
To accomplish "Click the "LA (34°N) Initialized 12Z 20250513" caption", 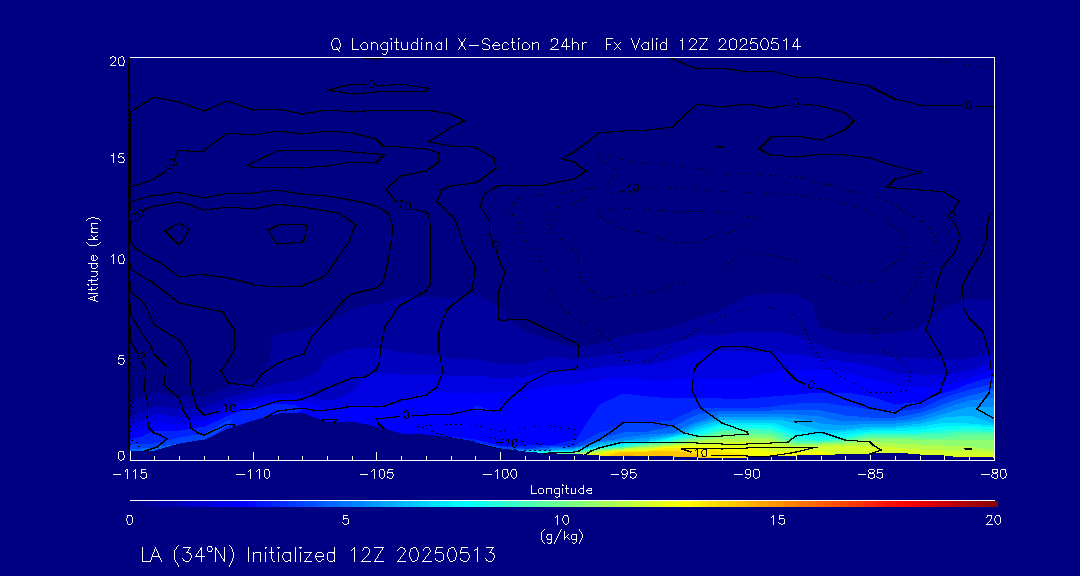I will (318, 555).
